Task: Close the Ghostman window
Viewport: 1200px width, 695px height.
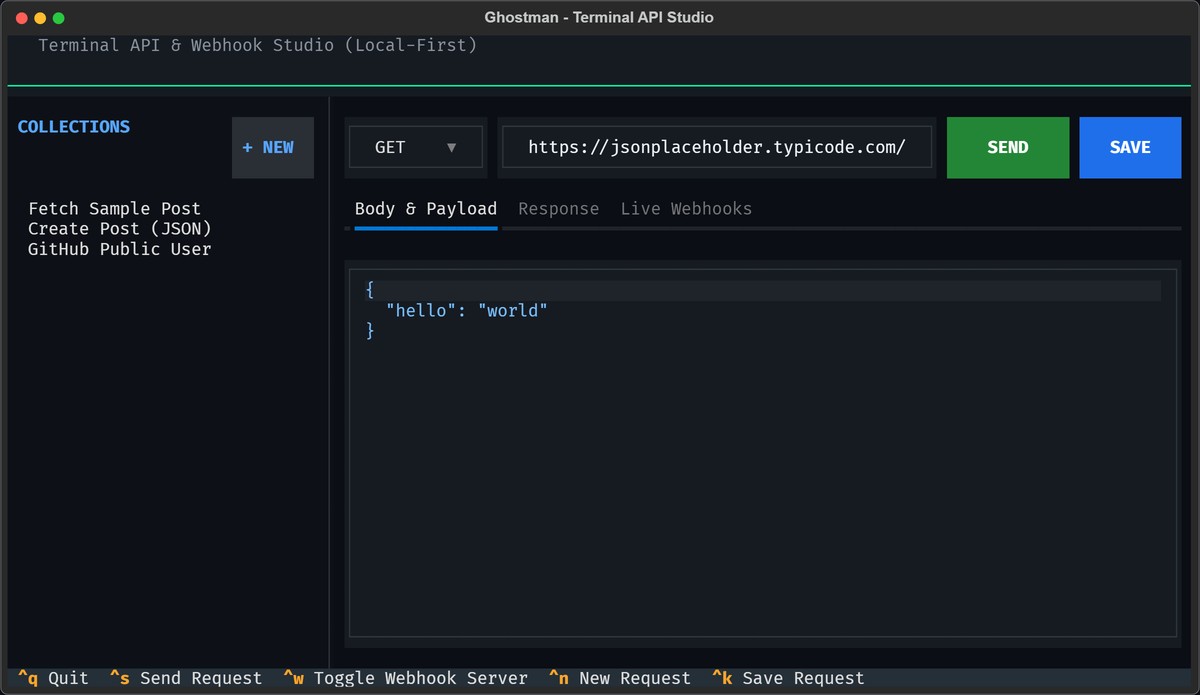Action: (21, 18)
